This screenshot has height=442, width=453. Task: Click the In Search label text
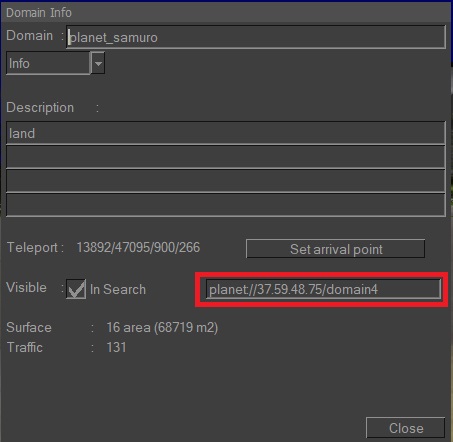(118, 289)
